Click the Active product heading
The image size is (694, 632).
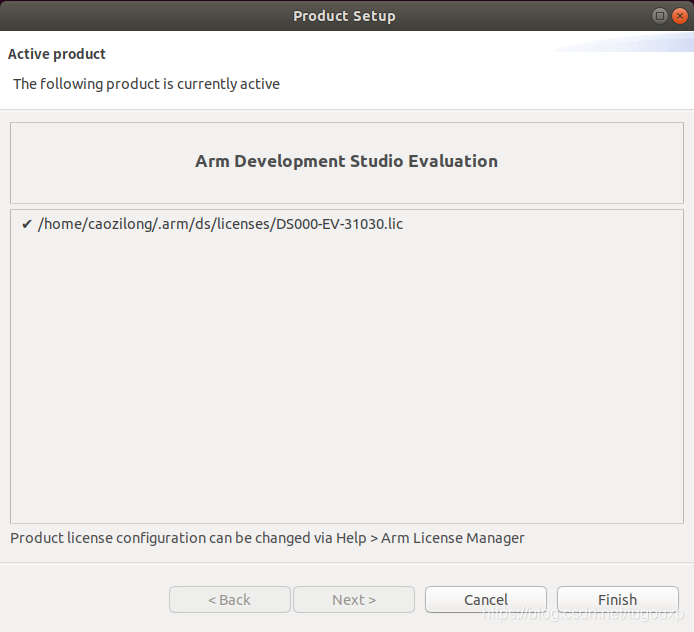click(x=57, y=54)
